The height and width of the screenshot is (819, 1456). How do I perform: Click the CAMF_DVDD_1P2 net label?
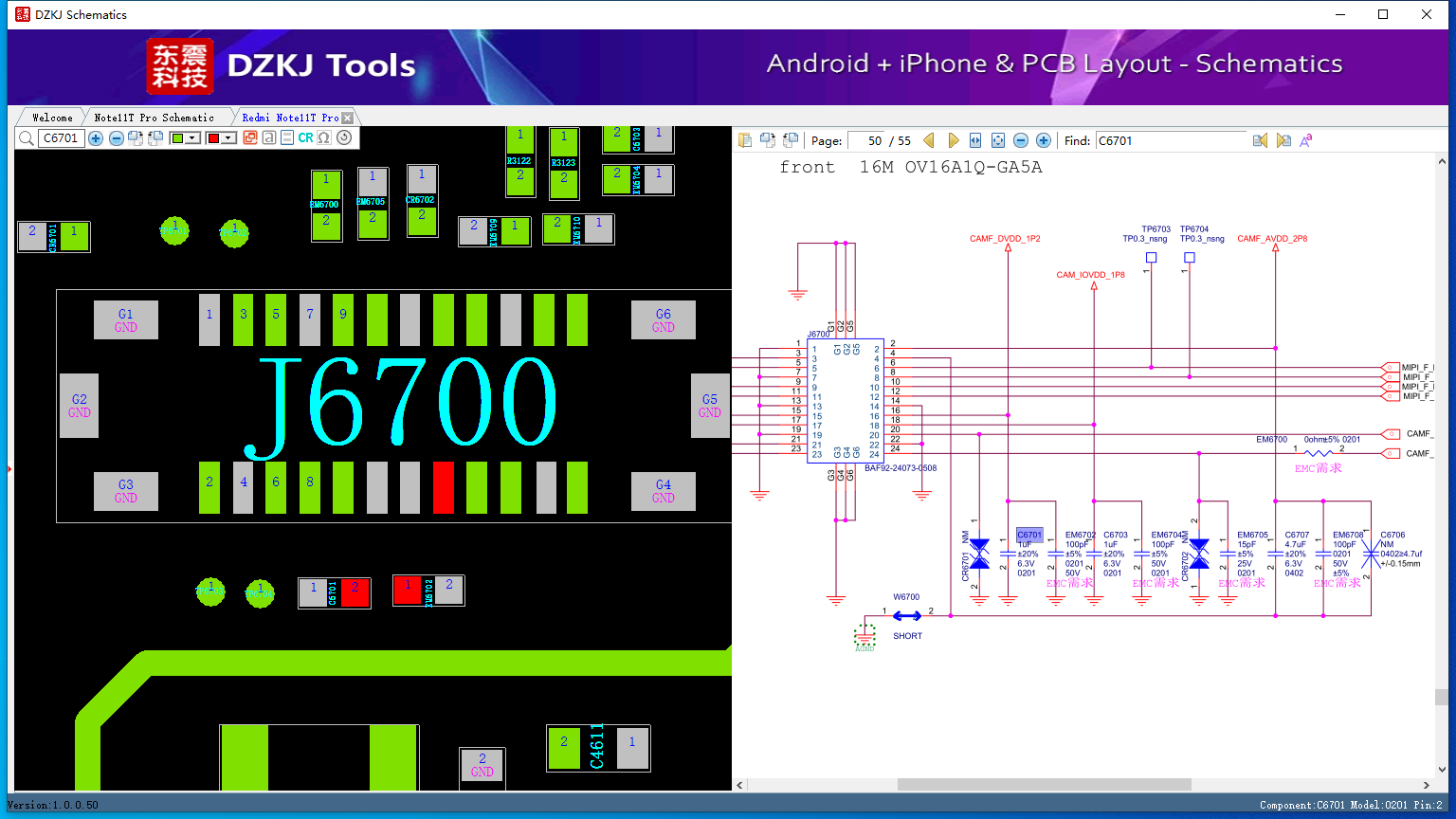pyautogui.click(x=1005, y=239)
